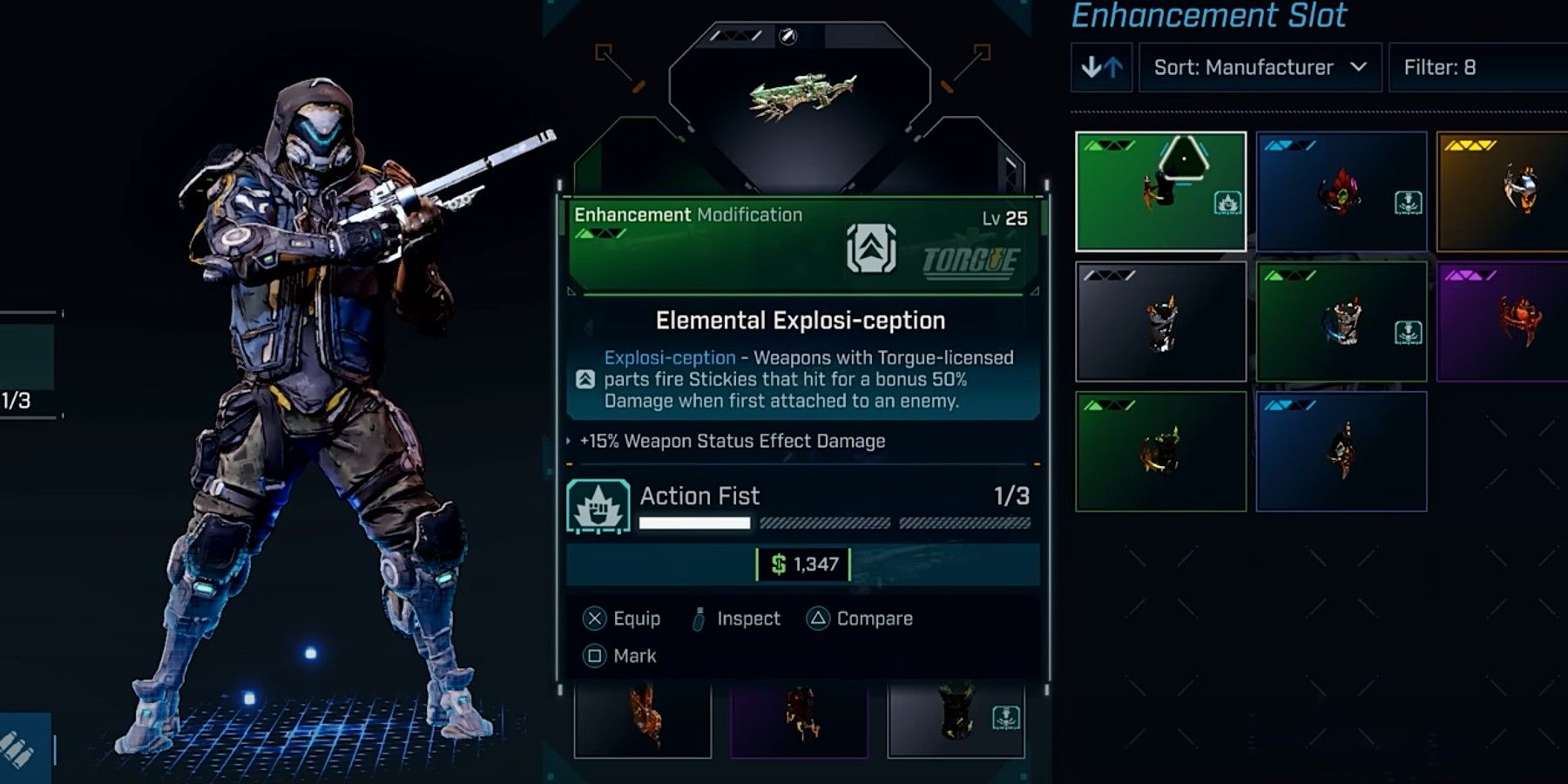
Task: Choose the Inspect action
Action: [x=736, y=618]
